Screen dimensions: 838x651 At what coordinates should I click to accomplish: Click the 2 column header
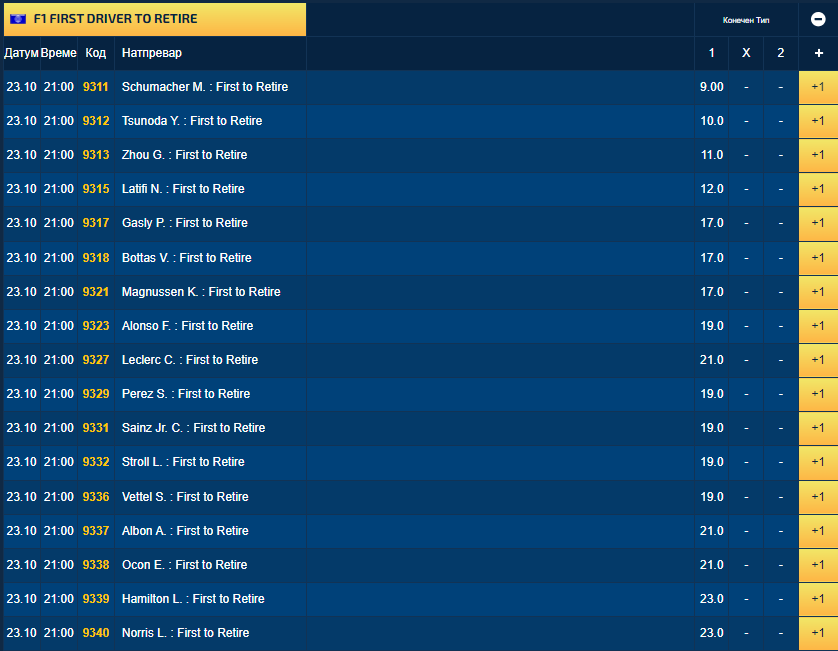click(x=781, y=53)
